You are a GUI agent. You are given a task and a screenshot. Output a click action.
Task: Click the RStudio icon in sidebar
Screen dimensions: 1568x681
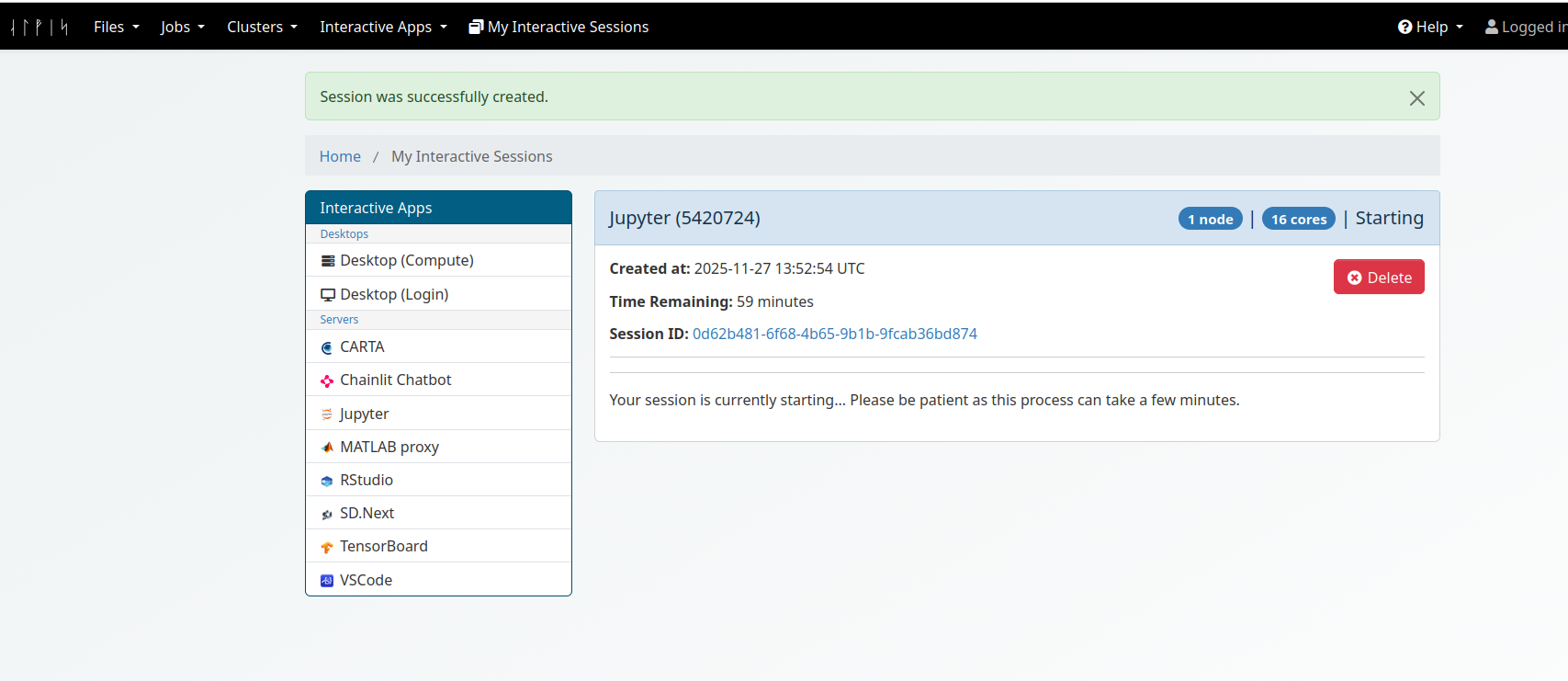point(327,481)
